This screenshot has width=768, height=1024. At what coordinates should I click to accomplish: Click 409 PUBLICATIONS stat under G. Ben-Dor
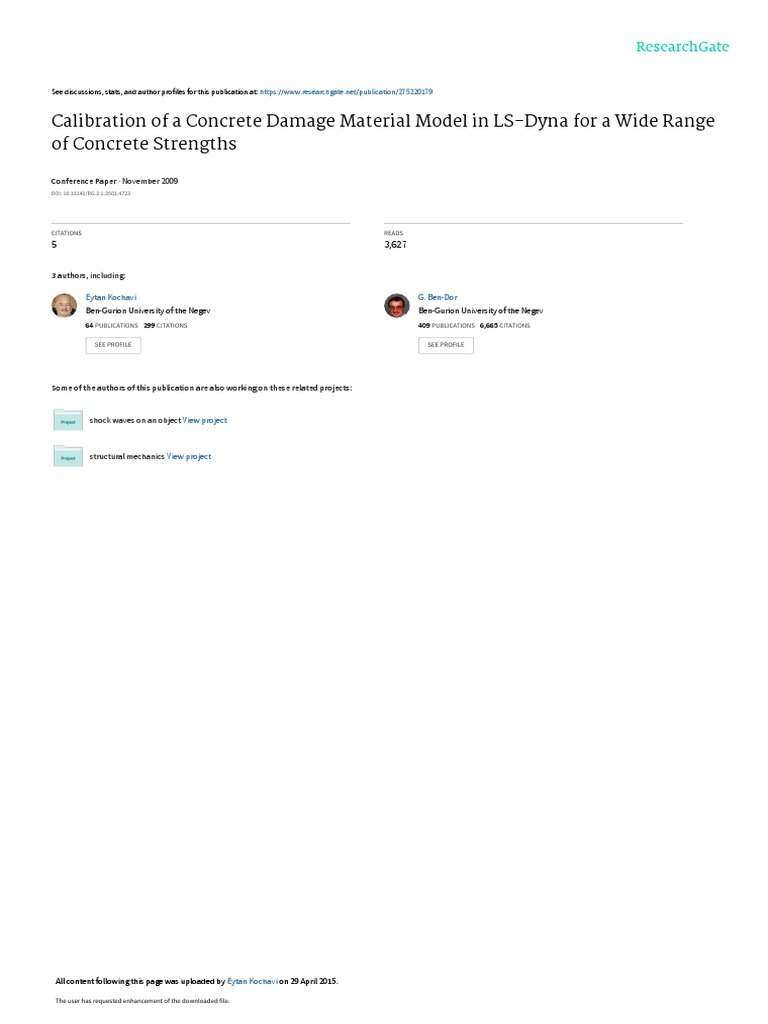(x=447, y=325)
